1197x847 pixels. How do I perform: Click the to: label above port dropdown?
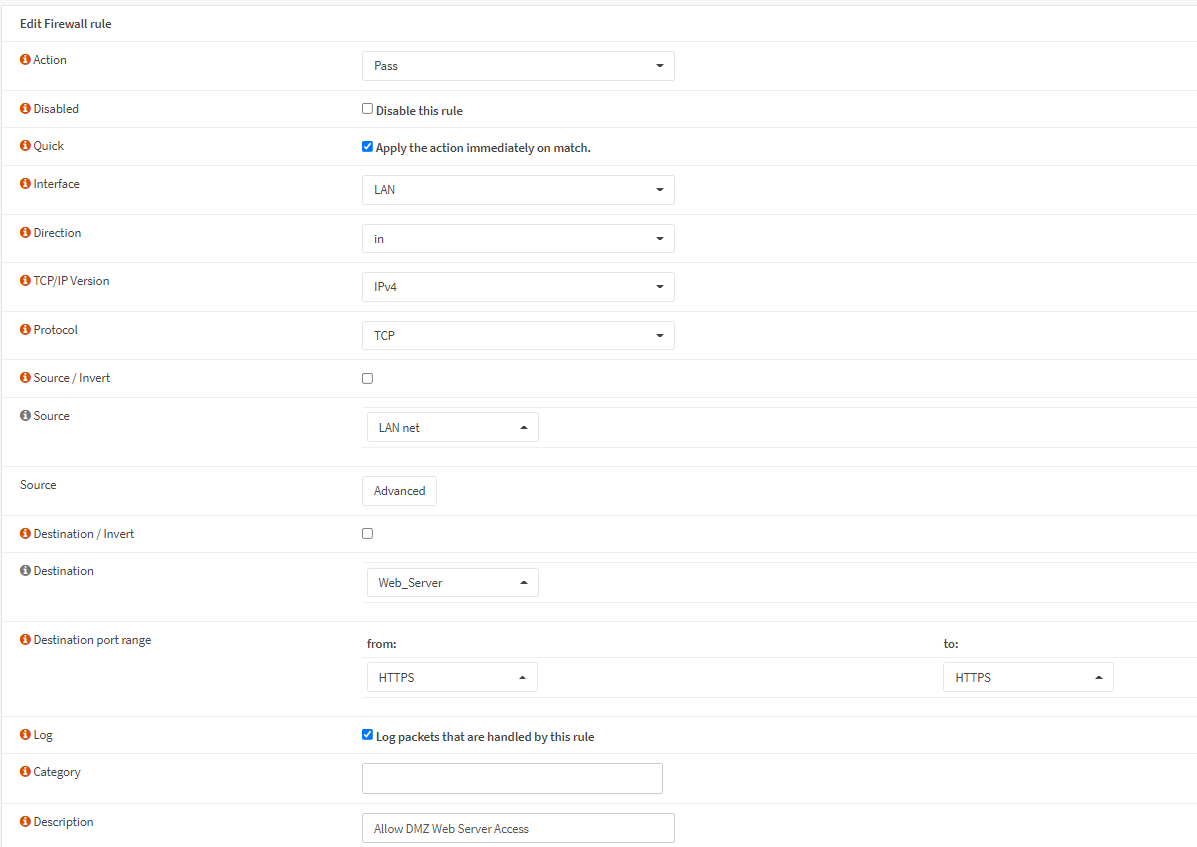click(x=951, y=644)
